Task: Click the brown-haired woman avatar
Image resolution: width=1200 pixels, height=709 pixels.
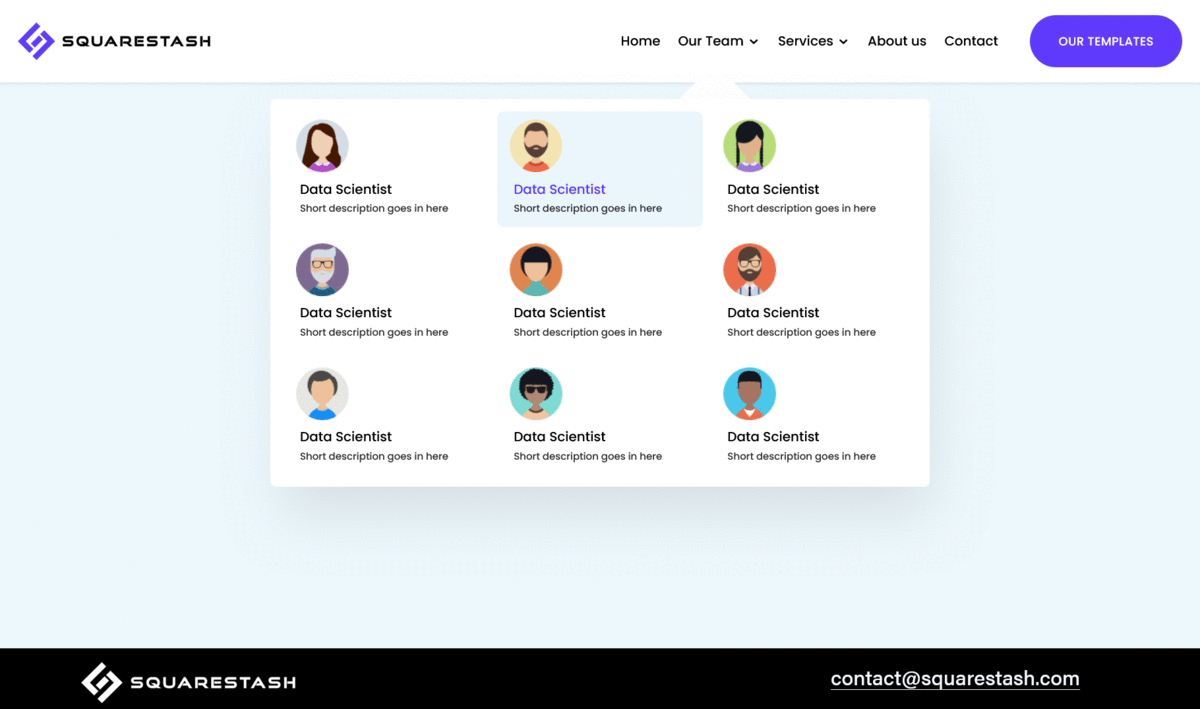Action: point(322,146)
